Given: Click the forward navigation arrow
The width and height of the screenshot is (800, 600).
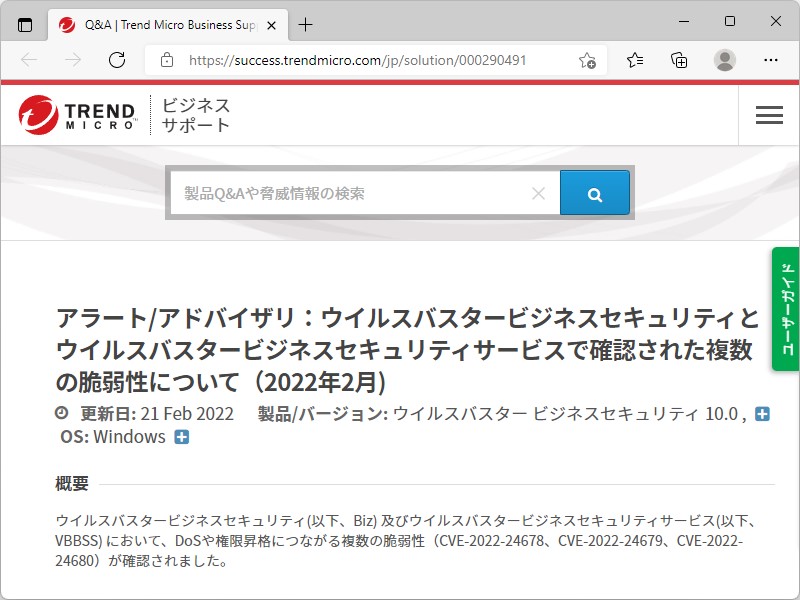Looking at the screenshot, I should click(72, 60).
